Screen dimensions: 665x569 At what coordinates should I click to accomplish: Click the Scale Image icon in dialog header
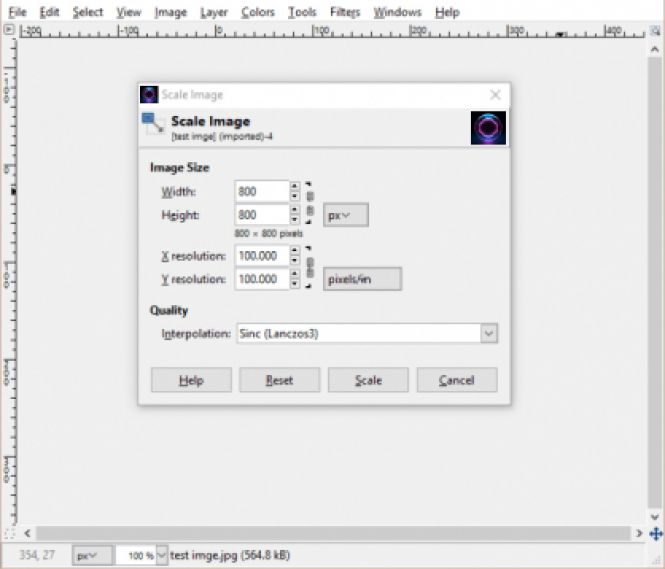point(153,124)
